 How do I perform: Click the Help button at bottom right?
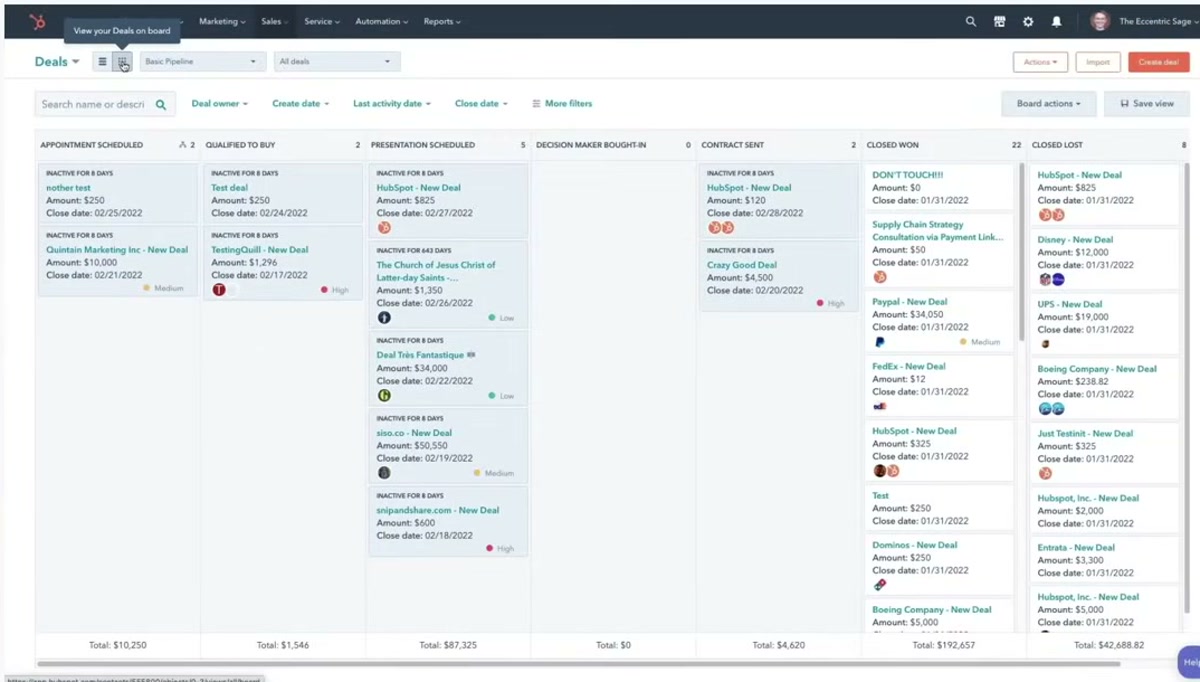1190,662
